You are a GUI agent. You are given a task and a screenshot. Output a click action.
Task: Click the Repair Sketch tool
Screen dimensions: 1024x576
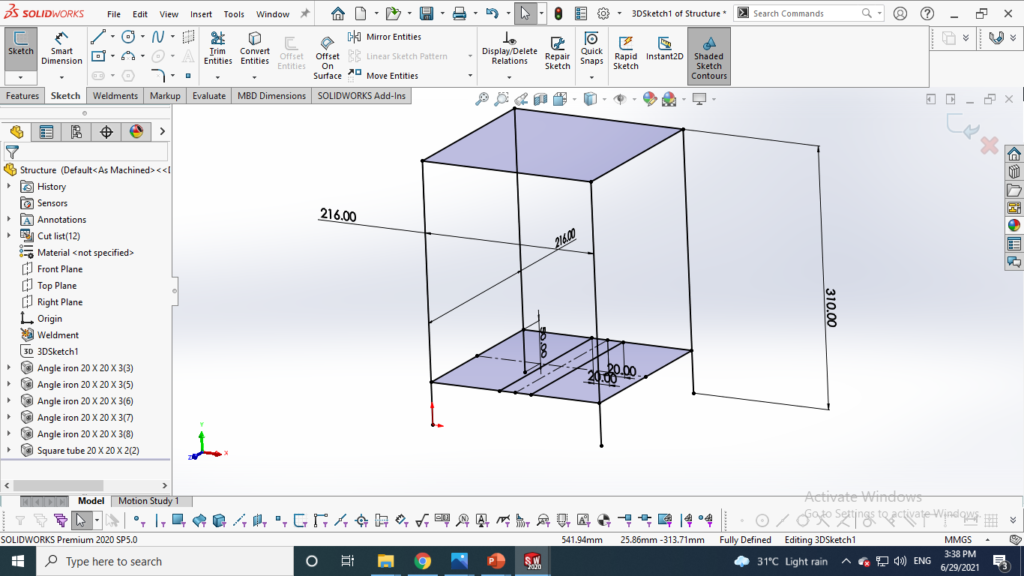[557, 53]
